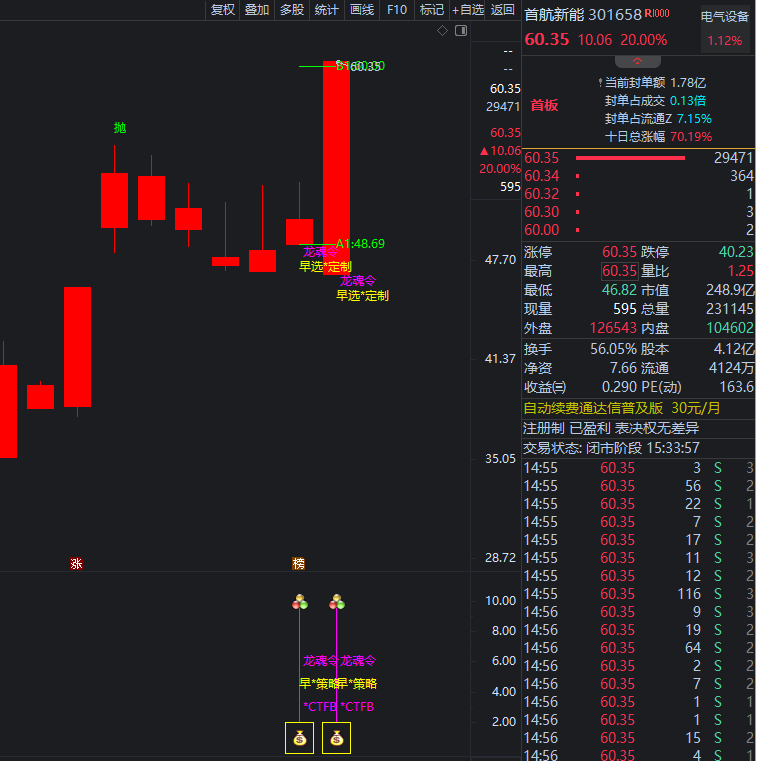Click the diamond icon above the chart
The height and width of the screenshot is (761, 757).
[443, 31]
